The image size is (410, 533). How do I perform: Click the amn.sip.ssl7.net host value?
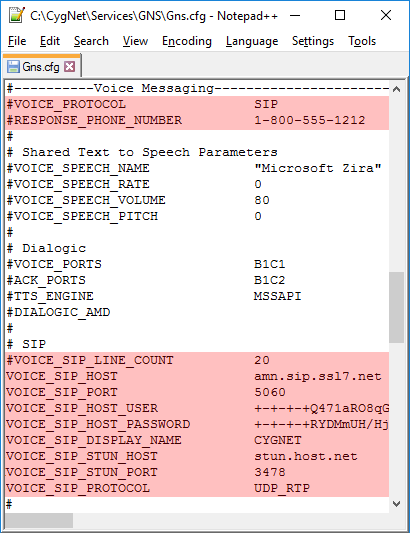[x=318, y=376]
